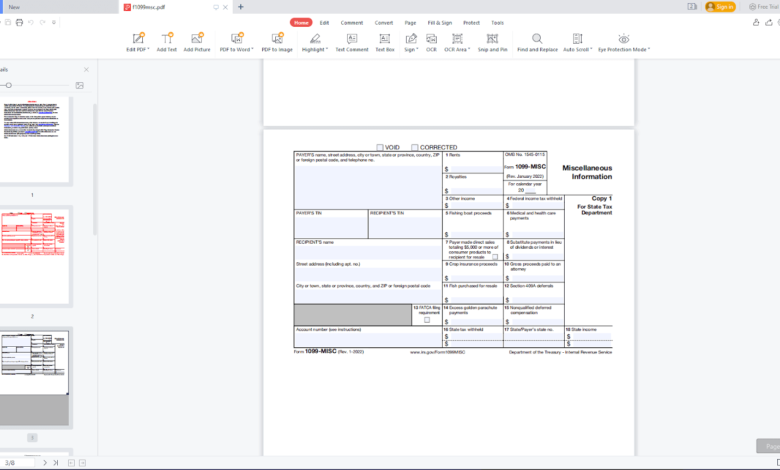This screenshot has width=780, height=470.
Task: Switch to the Home ribbon tab
Action: pos(301,22)
